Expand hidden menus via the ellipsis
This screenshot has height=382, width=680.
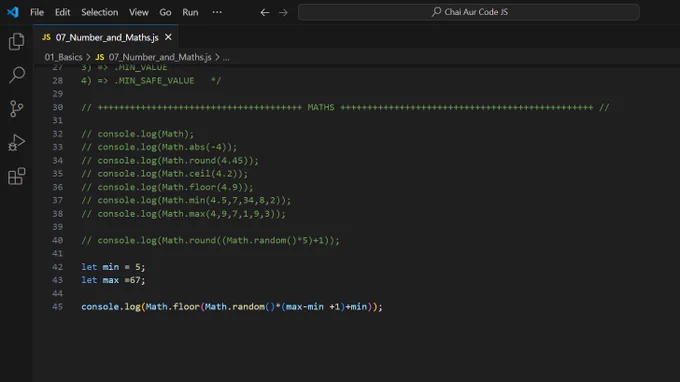pyautogui.click(x=217, y=12)
